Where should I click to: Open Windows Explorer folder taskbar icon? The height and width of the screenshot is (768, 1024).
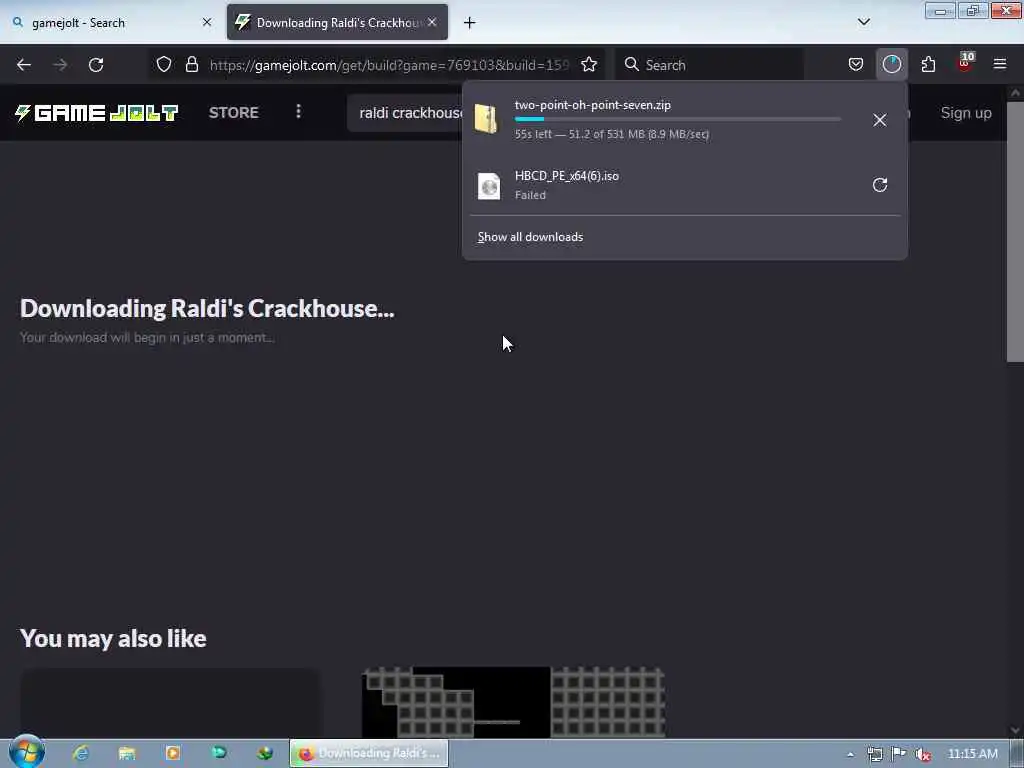coord(127,753)
